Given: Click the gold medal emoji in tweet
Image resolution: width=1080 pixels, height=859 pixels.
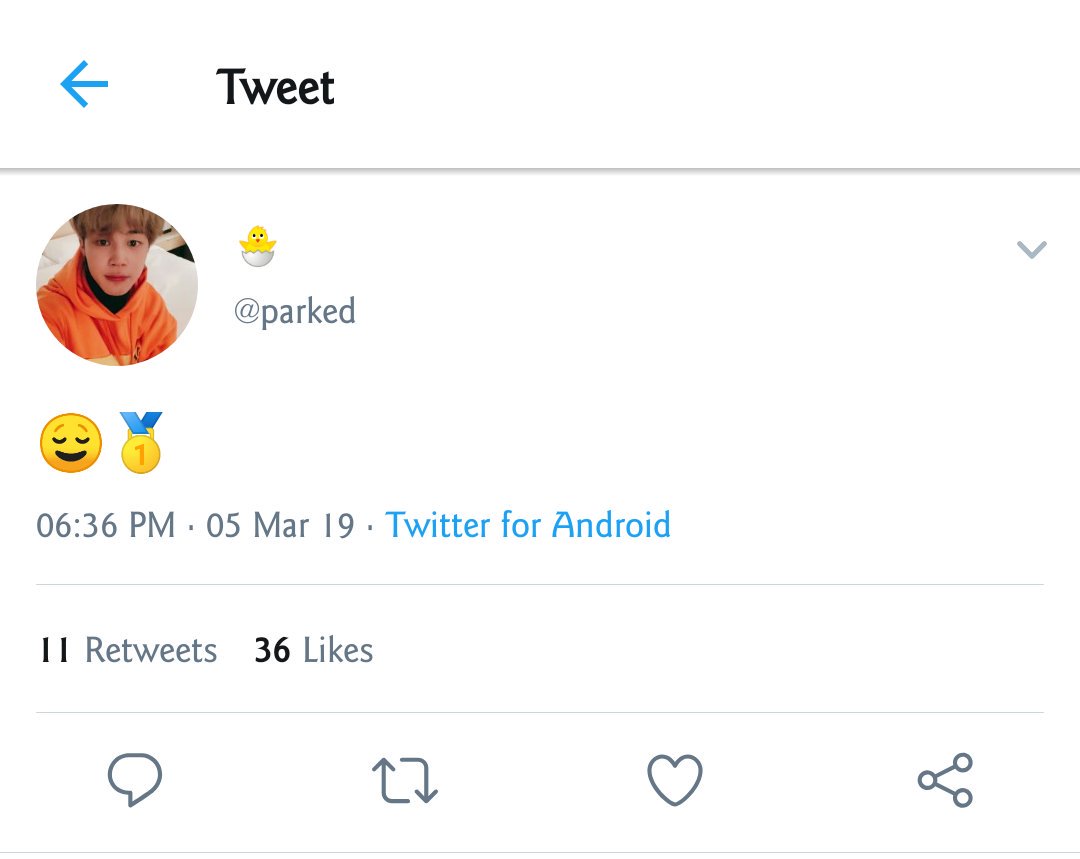Looking at the screenshot, I should click(141, 443).
